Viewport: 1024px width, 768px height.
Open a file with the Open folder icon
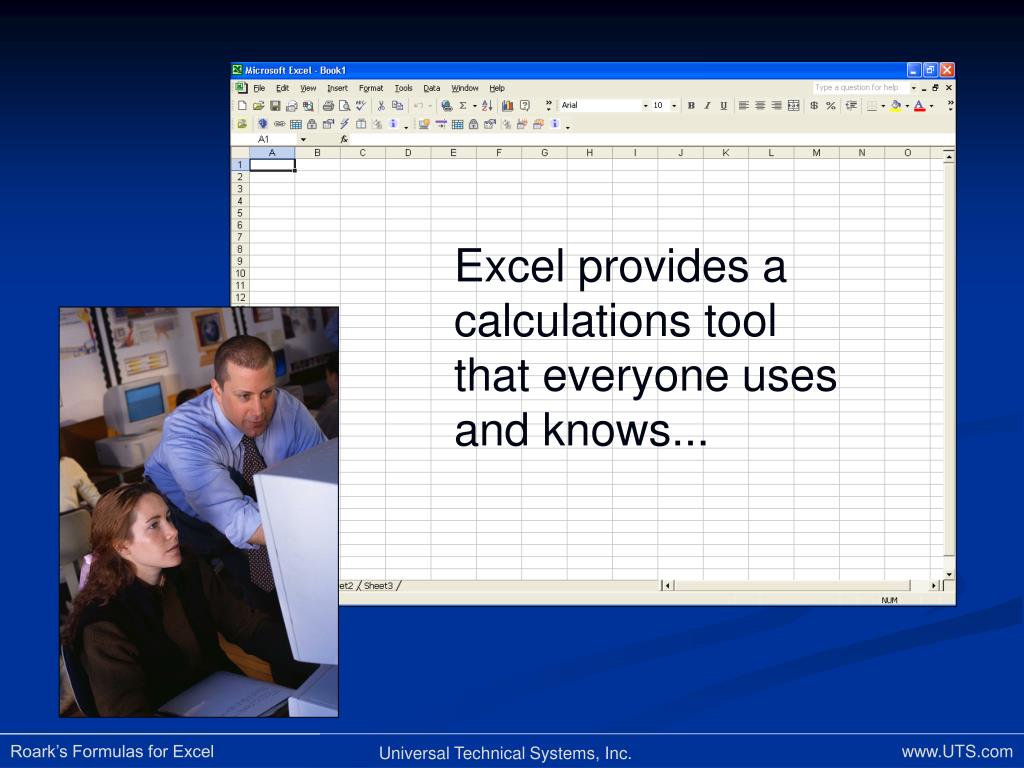259,106
